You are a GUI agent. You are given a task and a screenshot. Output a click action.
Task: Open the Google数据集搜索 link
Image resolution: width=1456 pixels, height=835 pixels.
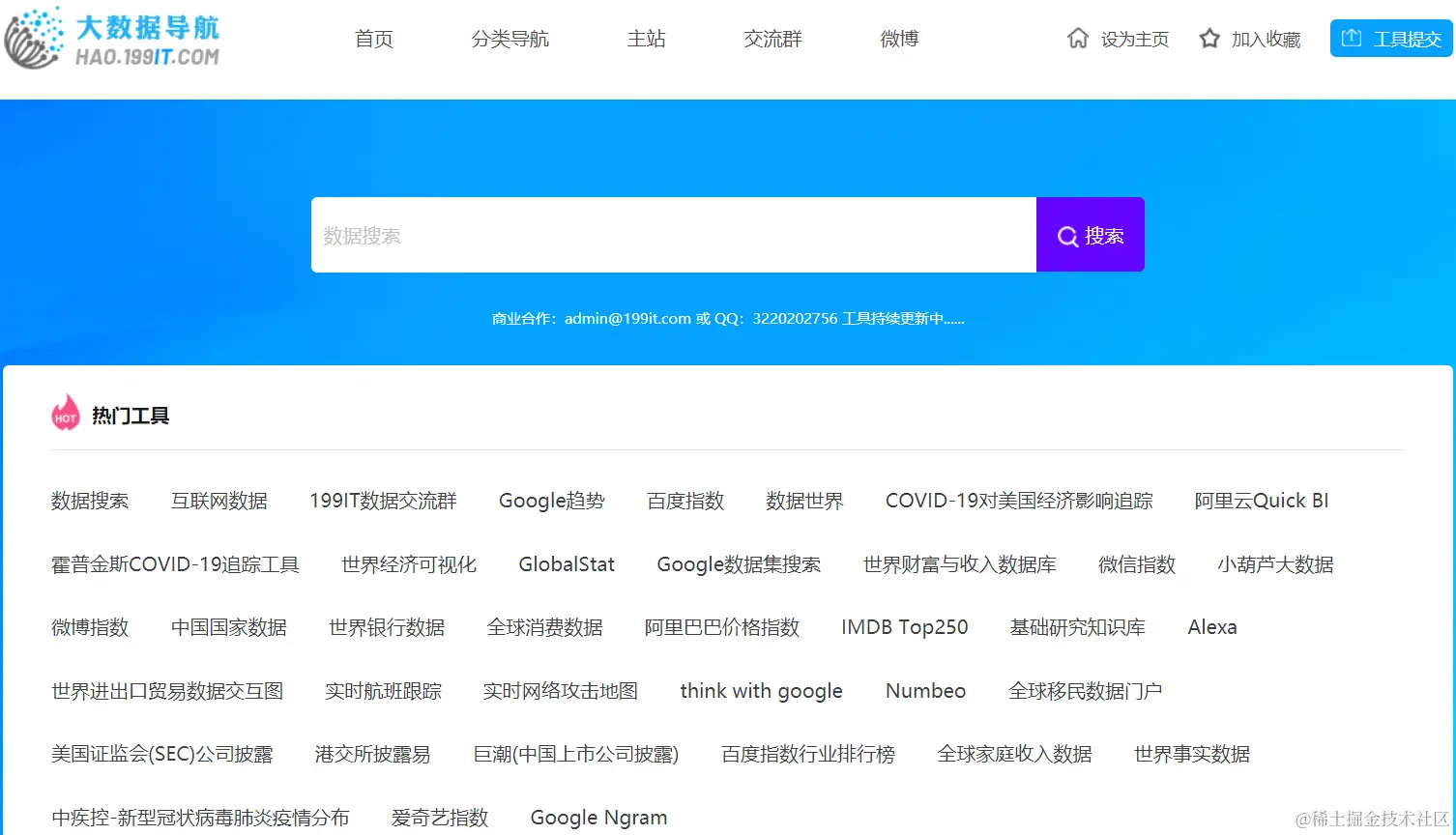click(739, 564)
